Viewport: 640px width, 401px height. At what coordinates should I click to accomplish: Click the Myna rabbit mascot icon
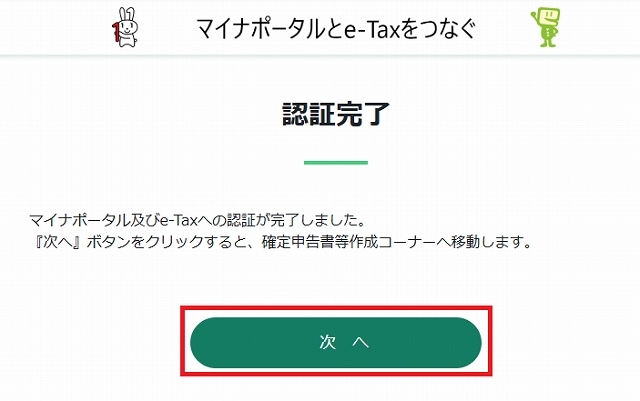pyautogui.click(x=126, y=27)
